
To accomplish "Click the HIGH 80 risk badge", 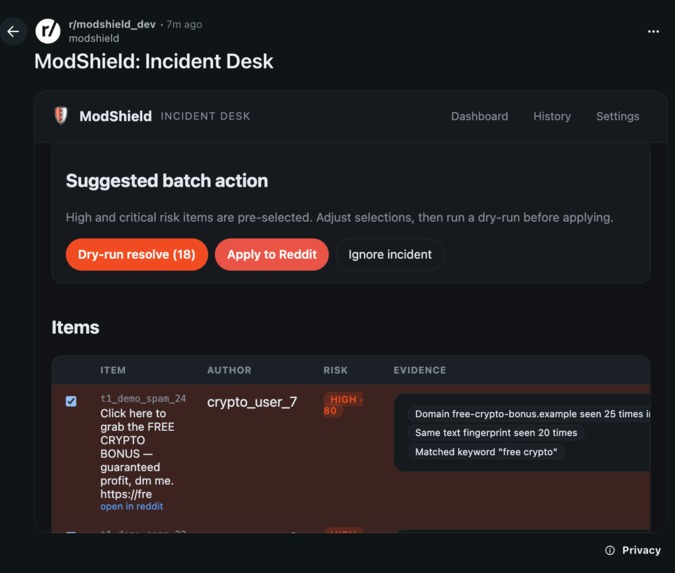I will tap(343, 405).
